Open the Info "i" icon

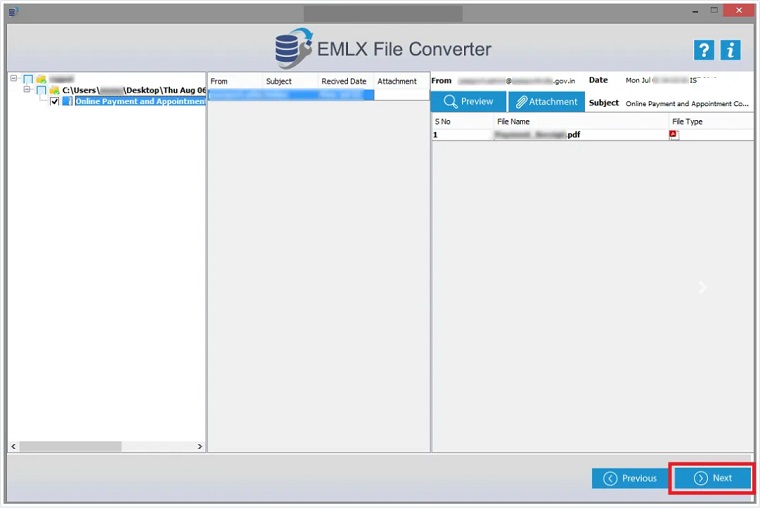tap(730, 50)
